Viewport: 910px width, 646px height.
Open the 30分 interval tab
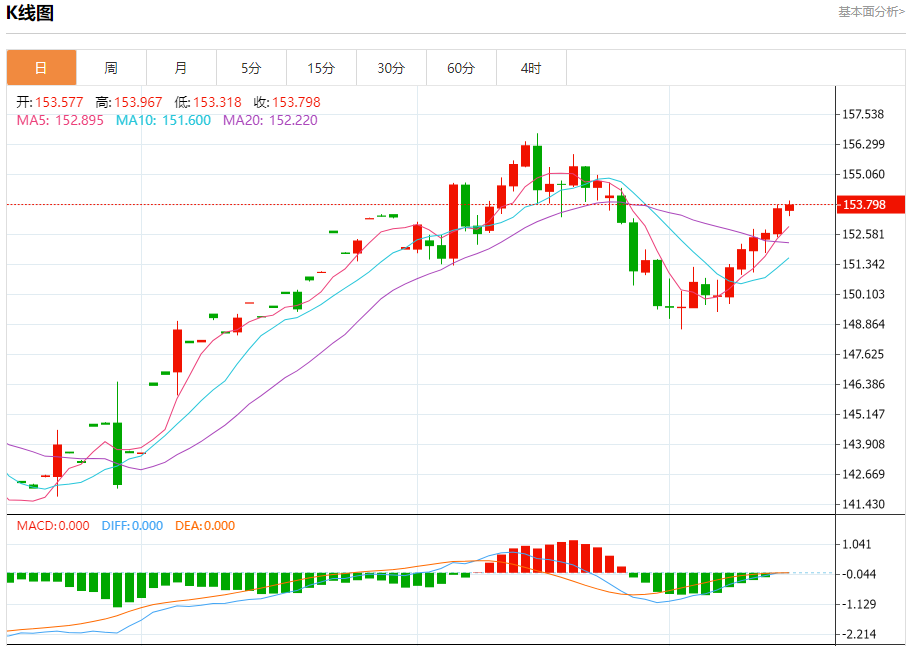tap(391, 68)
